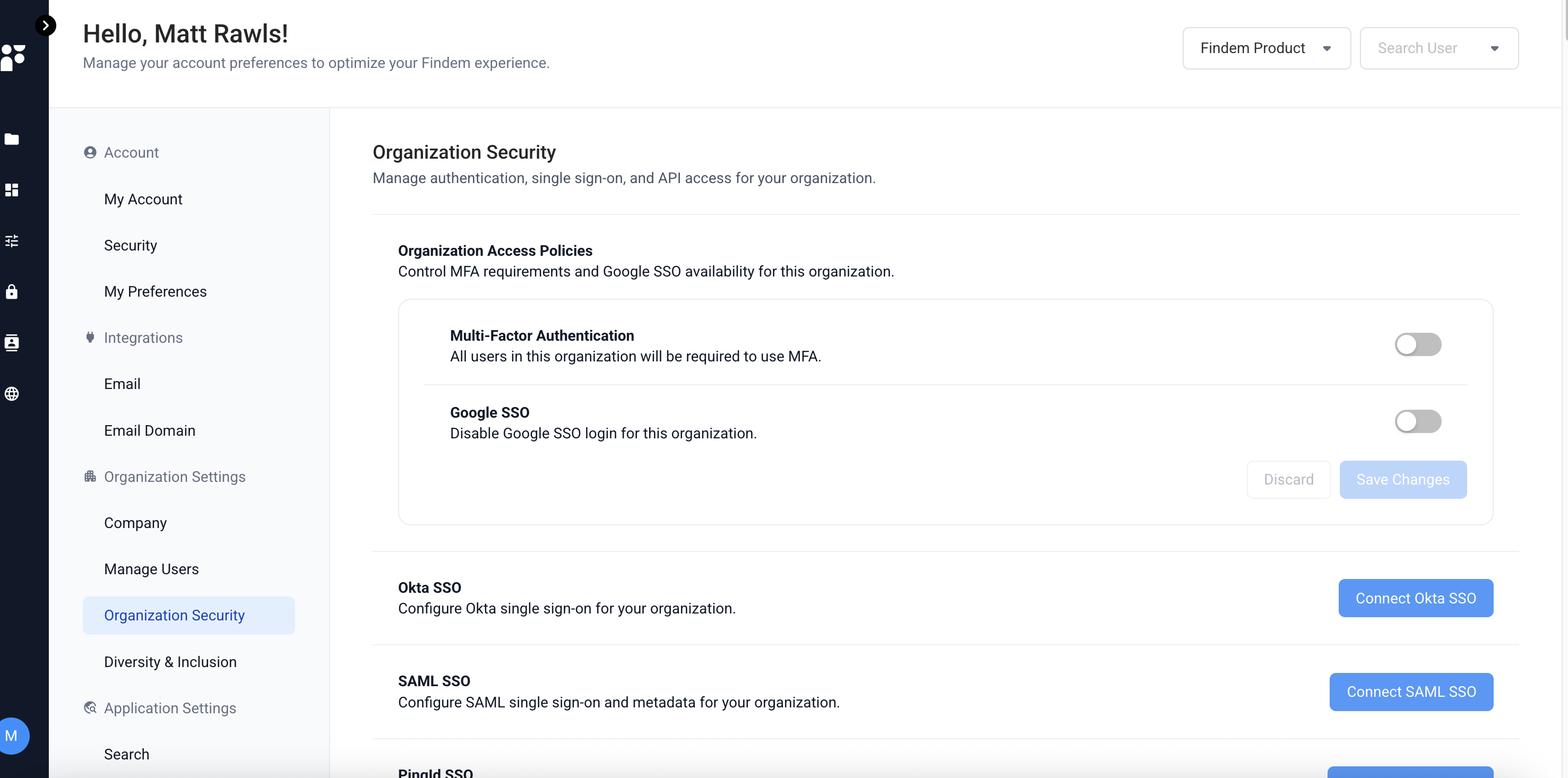Click the Okta SSO heading text
This screenshot has height=778, width=1568.
coord(429,587)
